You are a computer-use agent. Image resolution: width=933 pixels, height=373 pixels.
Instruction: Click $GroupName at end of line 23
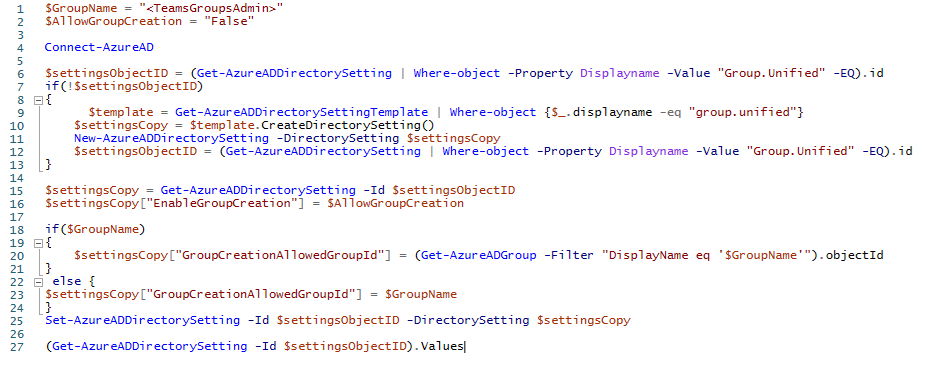pos(421,294)
